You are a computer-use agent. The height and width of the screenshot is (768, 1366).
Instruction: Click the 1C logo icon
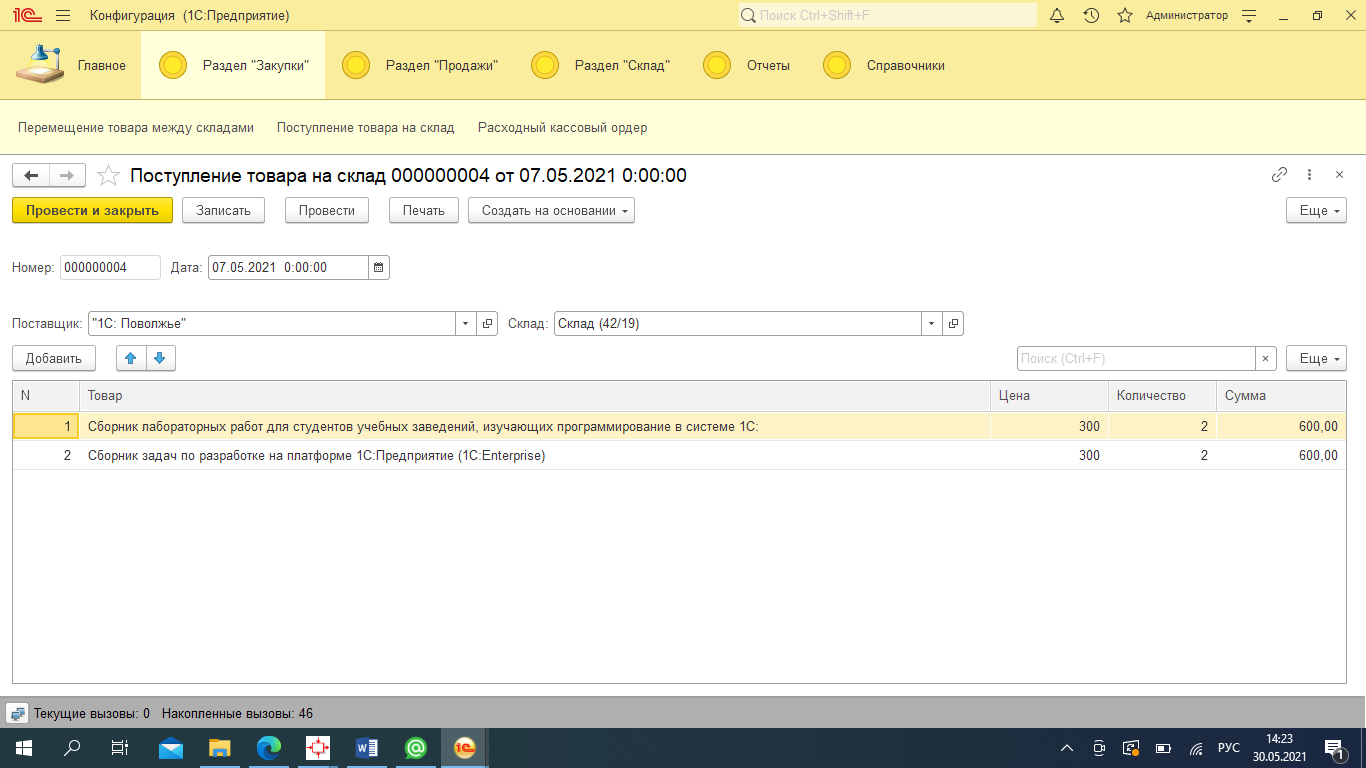click(x=26, y=16)
